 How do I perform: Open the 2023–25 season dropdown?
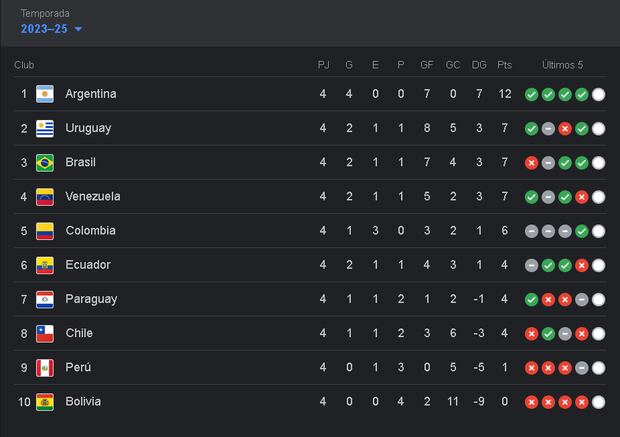tap(52, 29)
